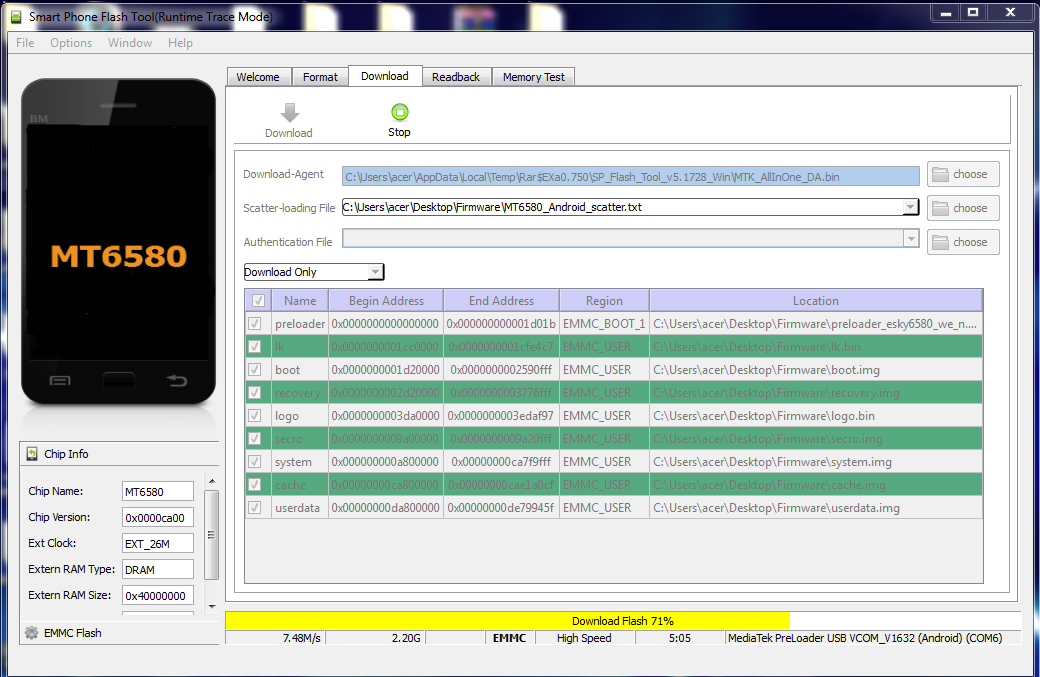Click choose button for Download-Agent
Screen dimensions: 1040x677
click(x=963, y=174)
